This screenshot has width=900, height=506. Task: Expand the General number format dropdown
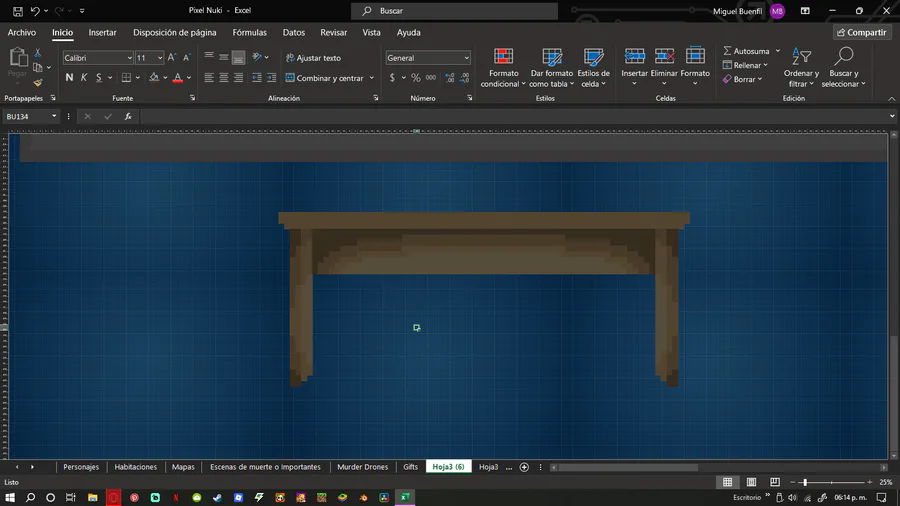(466, 58)
